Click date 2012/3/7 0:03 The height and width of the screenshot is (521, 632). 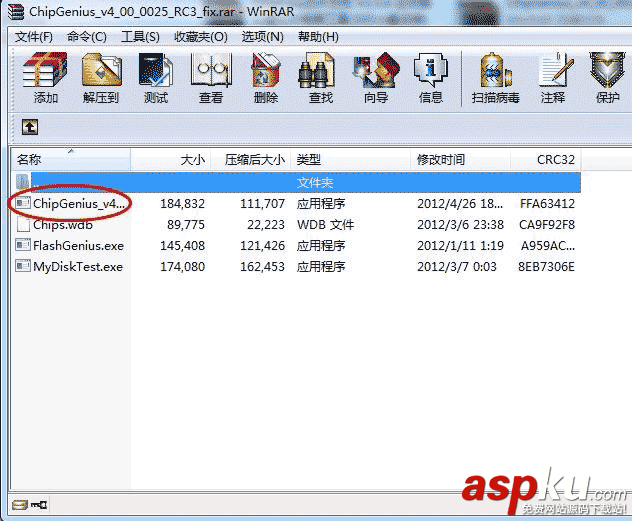point(457,266)
